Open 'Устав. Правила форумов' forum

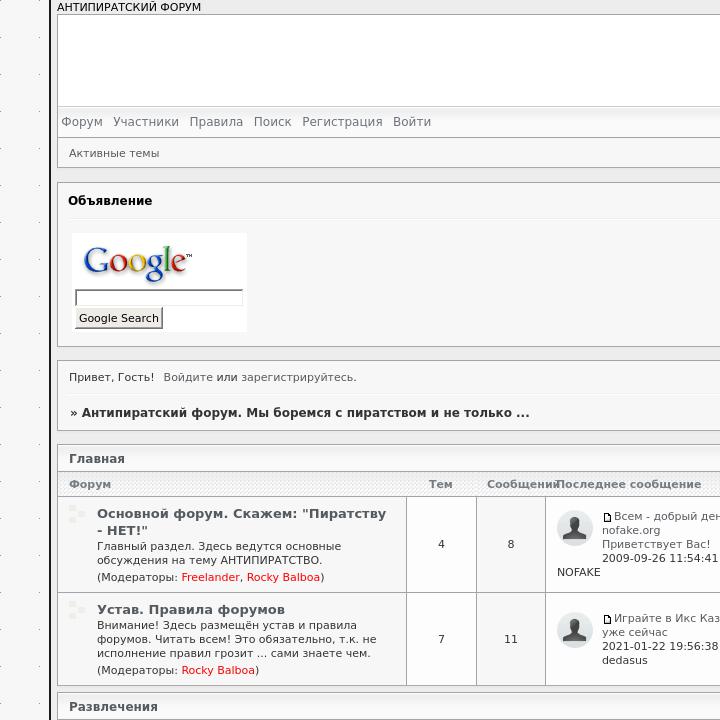pos(191,610)
